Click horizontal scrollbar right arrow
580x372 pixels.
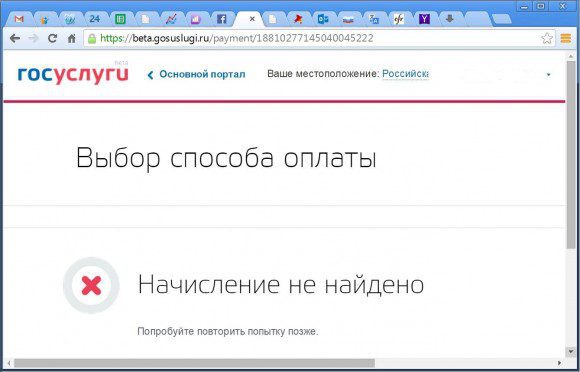(559, 363)
